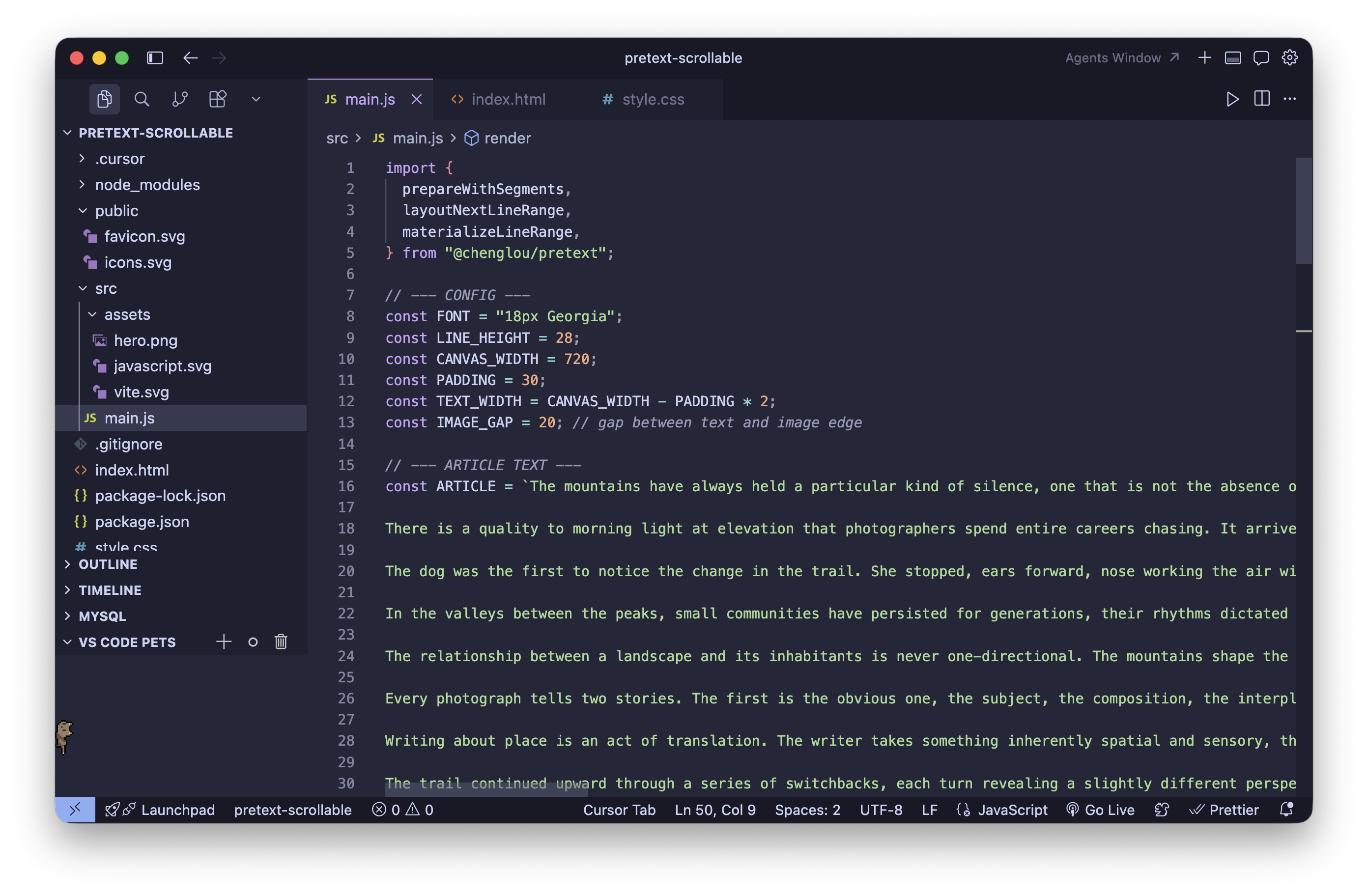Go back with the left arrow
Image resolution: width=1368 pixels, height=896 pixels.
pyautogui.click(x=190, y=58)
